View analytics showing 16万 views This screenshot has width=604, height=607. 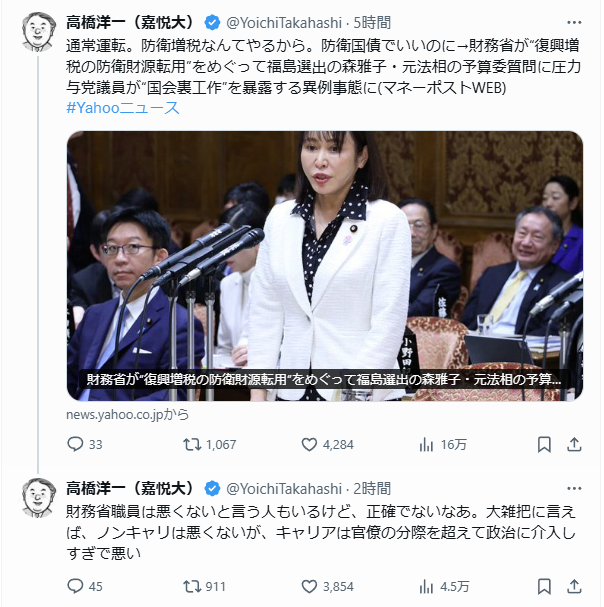pyautogui.click(x=443, y=444)
